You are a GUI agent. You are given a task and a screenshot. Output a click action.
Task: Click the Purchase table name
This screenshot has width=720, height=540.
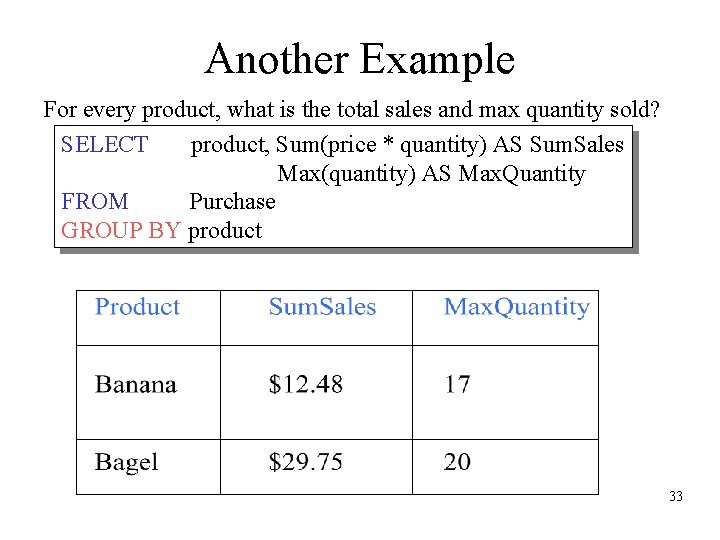[x=232, y=202]
